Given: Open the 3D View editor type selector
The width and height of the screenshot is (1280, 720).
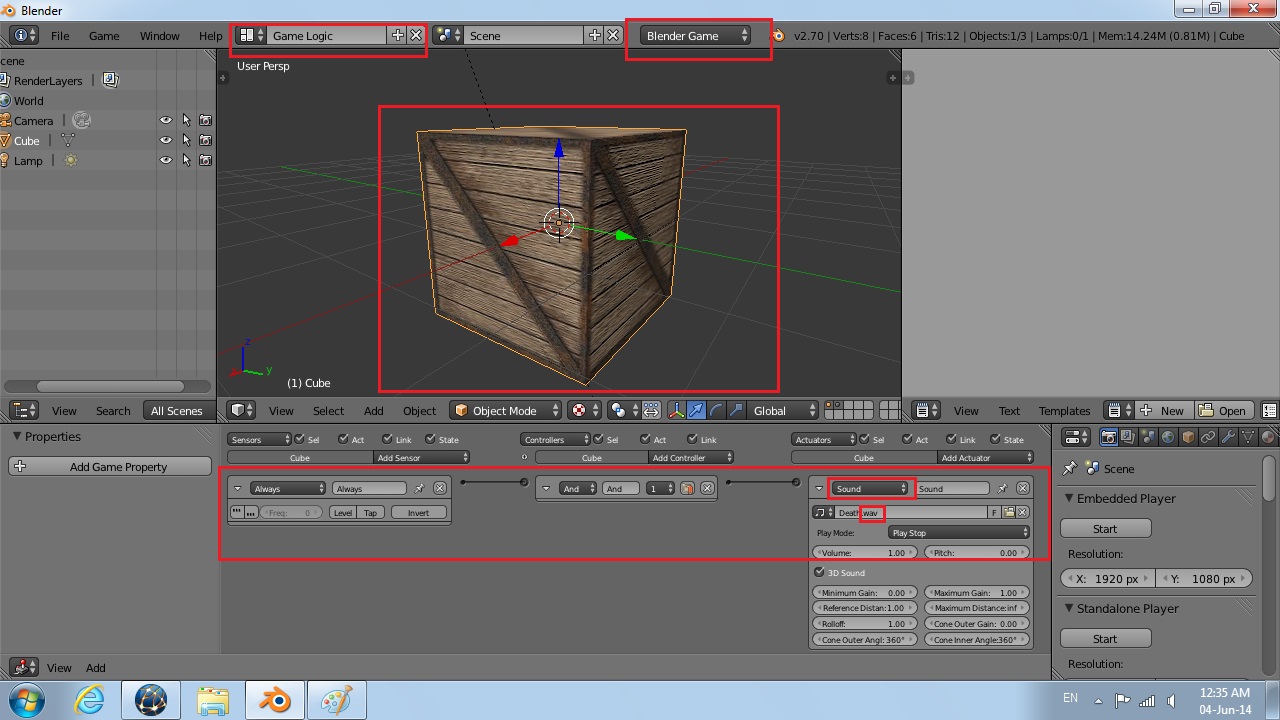Looking at the screenshot, I should coord(242,410).
